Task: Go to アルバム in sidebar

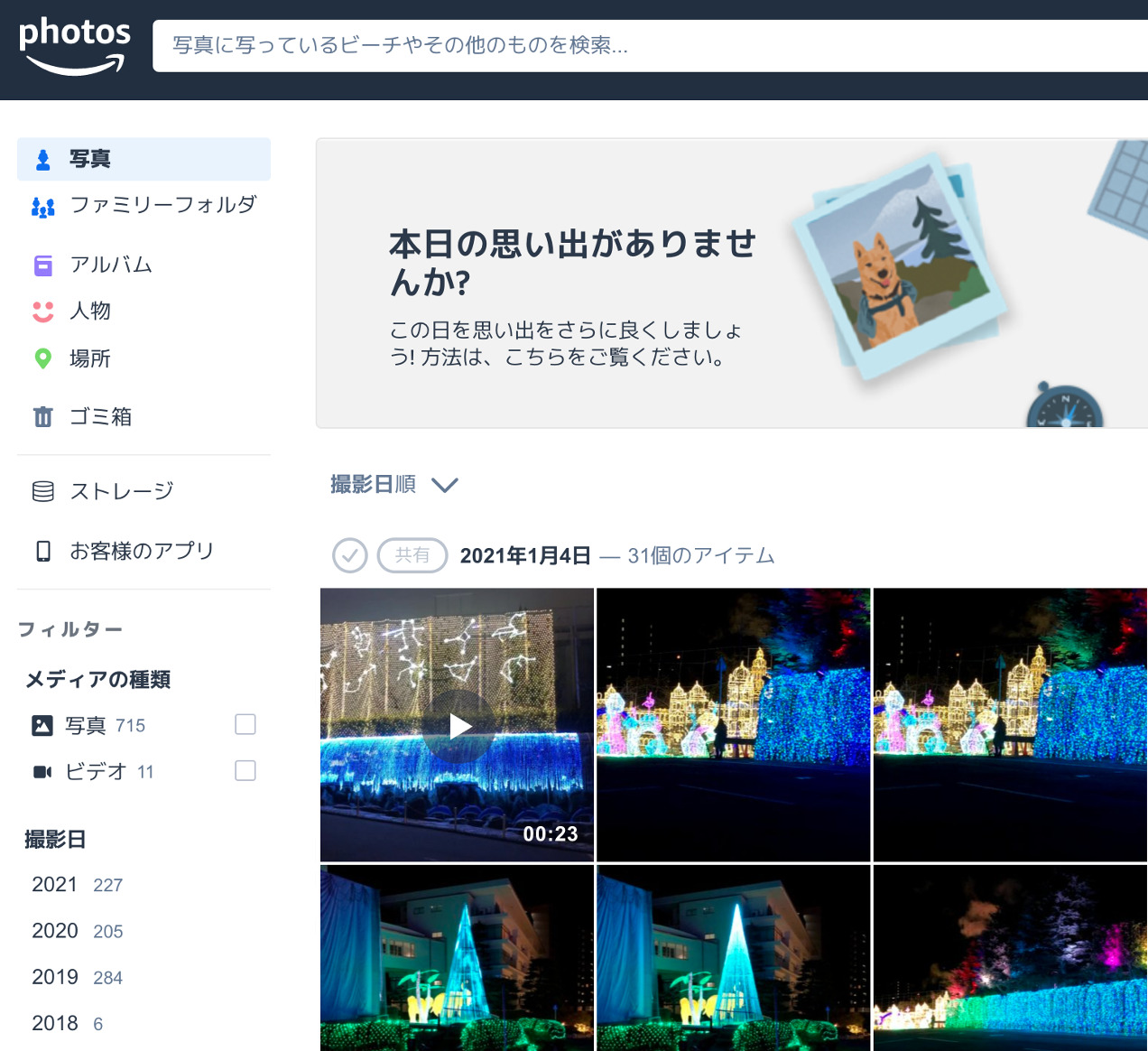Action: (143, 265)
